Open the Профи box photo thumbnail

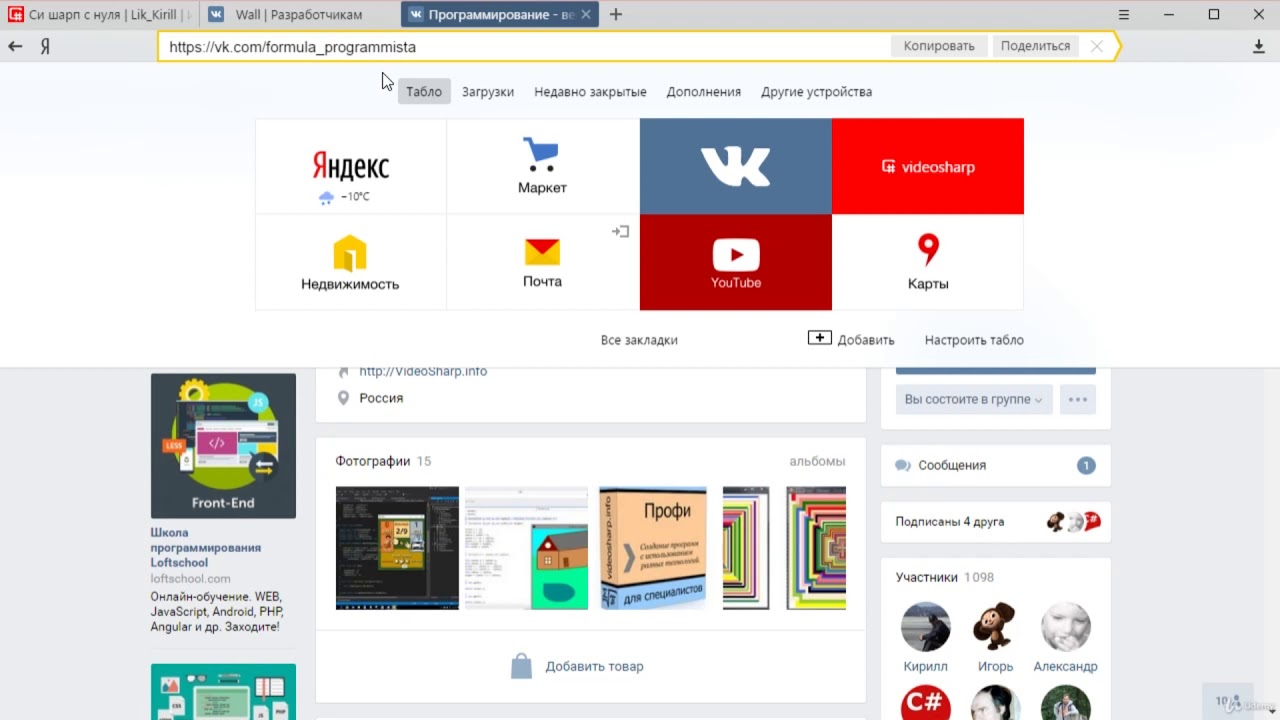tap(653, 548)
